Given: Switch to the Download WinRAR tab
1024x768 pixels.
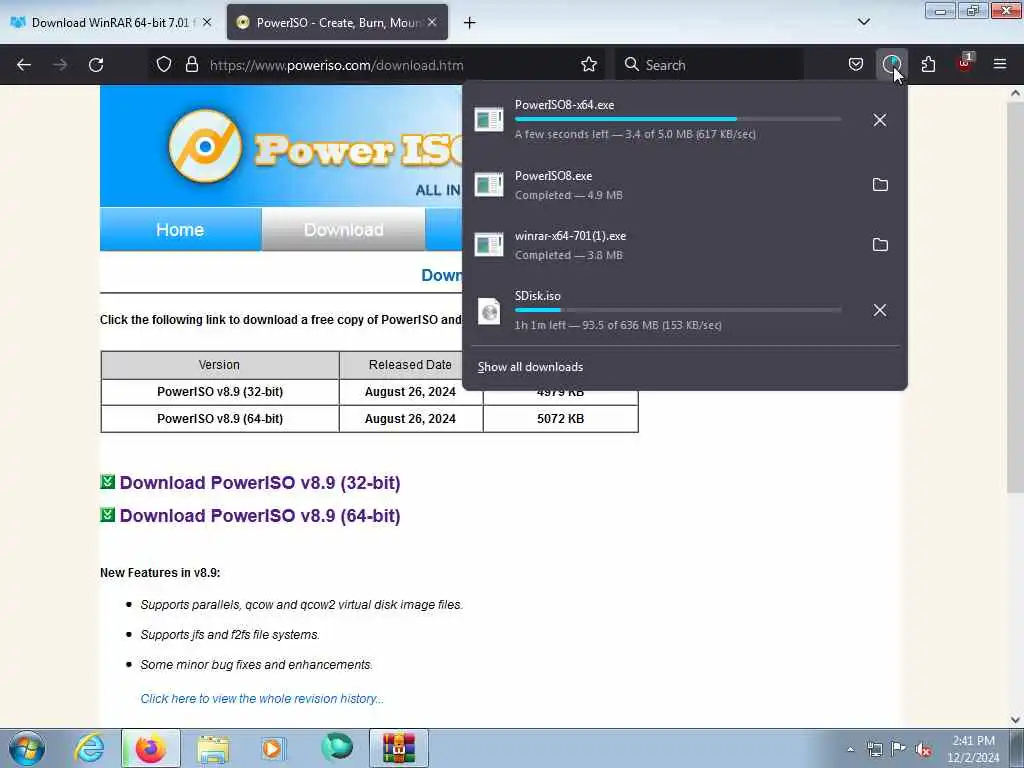Looking at the screenshot, I should (112, 23).
